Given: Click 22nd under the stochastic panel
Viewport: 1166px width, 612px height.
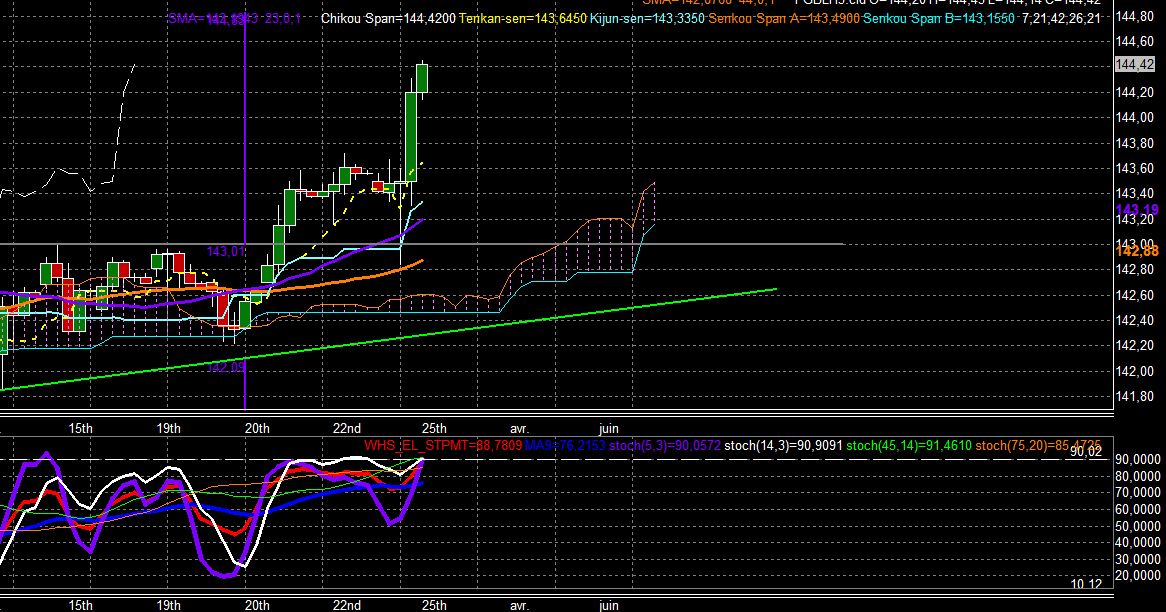Looking at the screenshot, I should pos(347,605).
